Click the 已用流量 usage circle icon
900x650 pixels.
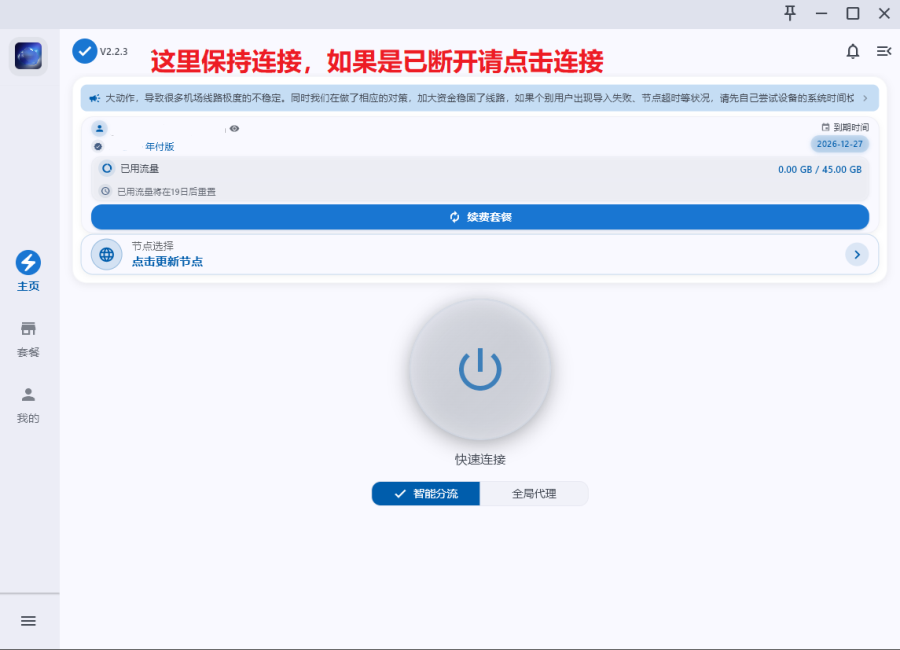pos(107,168)
